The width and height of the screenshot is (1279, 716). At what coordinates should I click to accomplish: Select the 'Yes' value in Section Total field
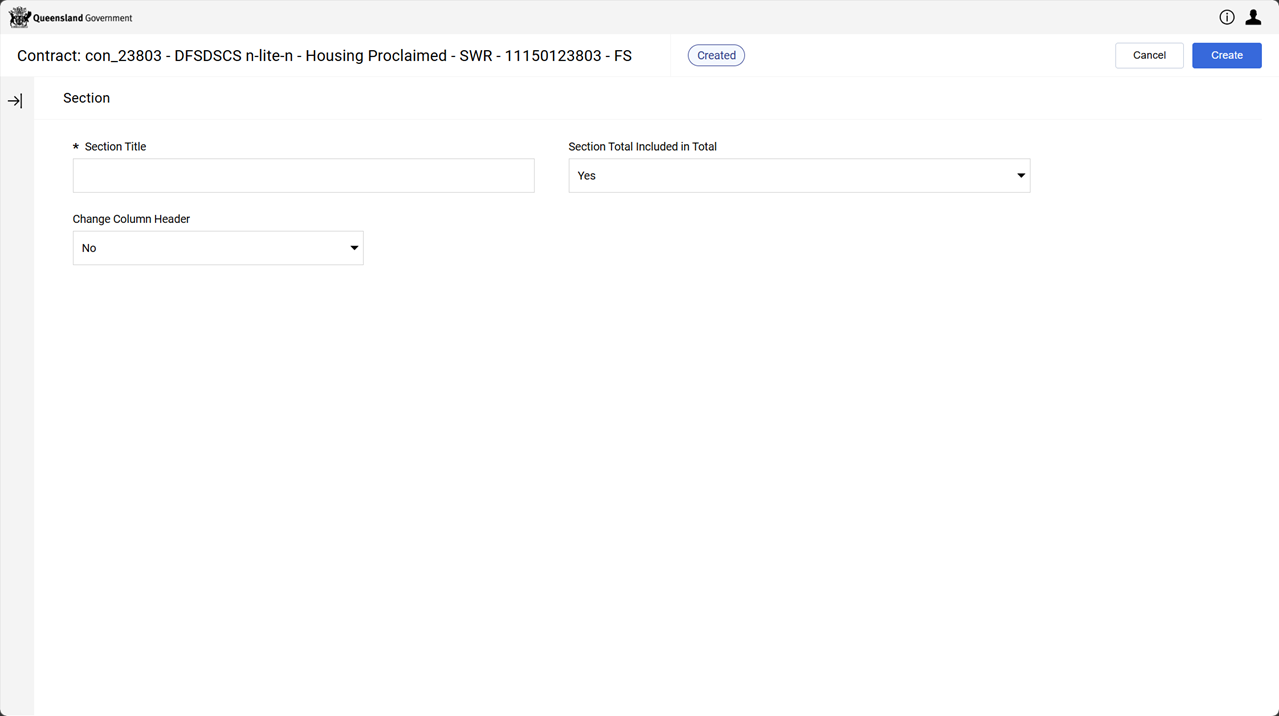[587, 176]
